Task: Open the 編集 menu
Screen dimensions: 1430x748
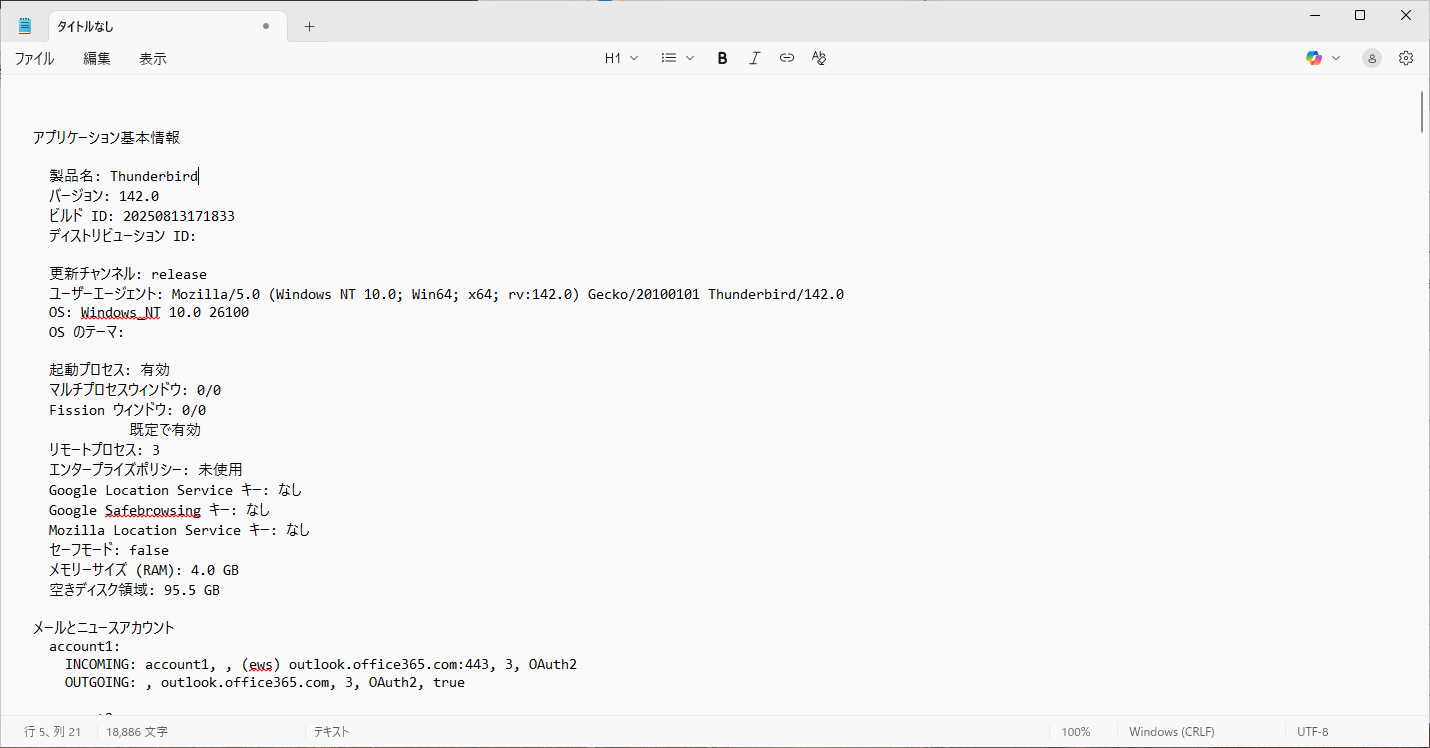Action: 97,59
